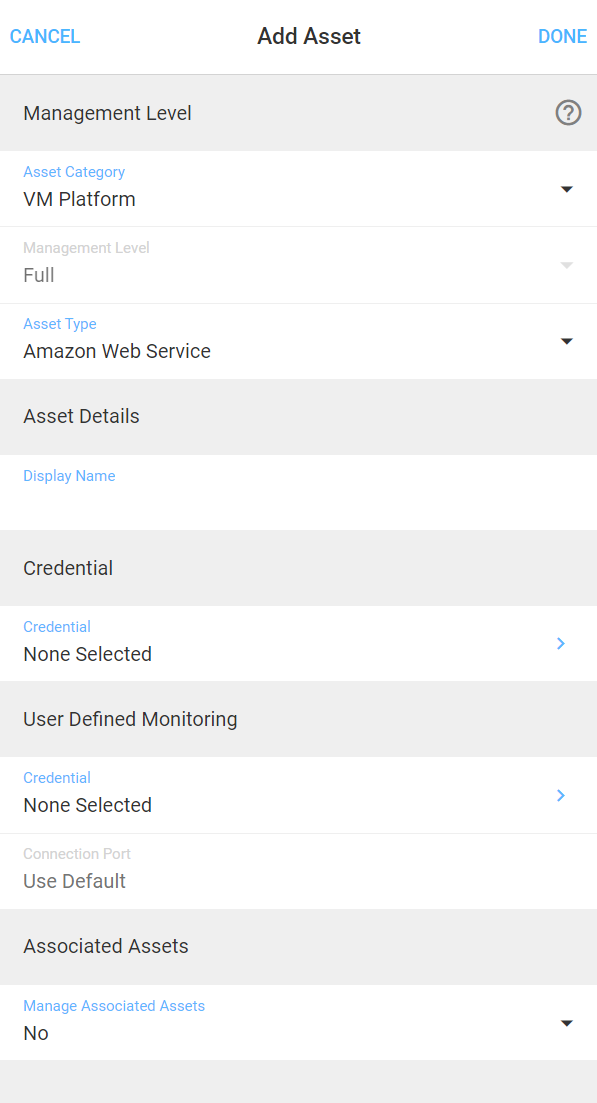Screen dimensions: 597x1103
Task: Open the Management Level help icon
Action: pyautogui.click(x=568, y=113)
